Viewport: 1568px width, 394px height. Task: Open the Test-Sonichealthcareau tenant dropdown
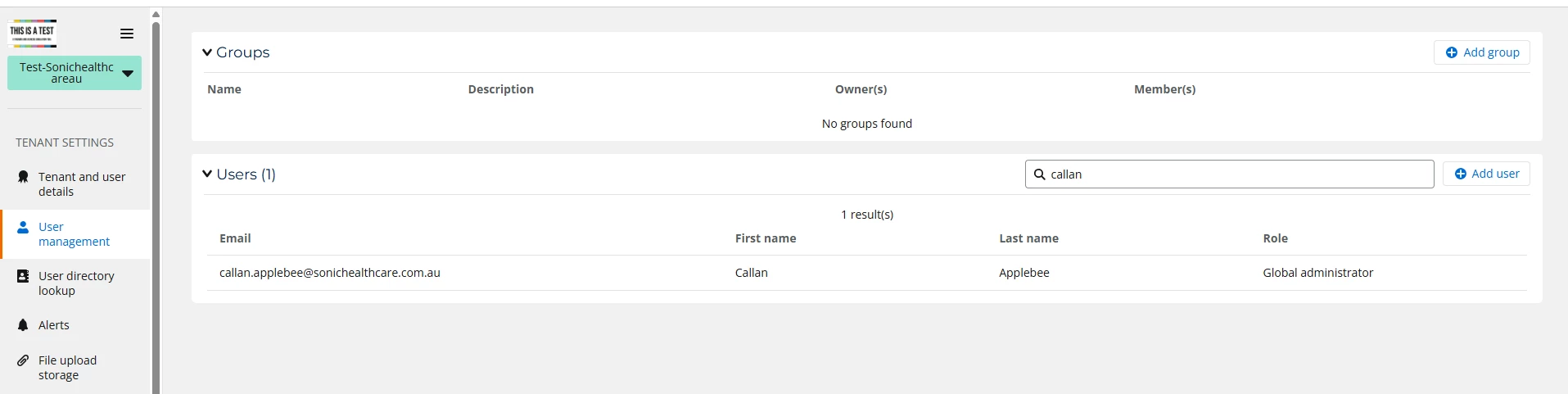click(75, 73)
